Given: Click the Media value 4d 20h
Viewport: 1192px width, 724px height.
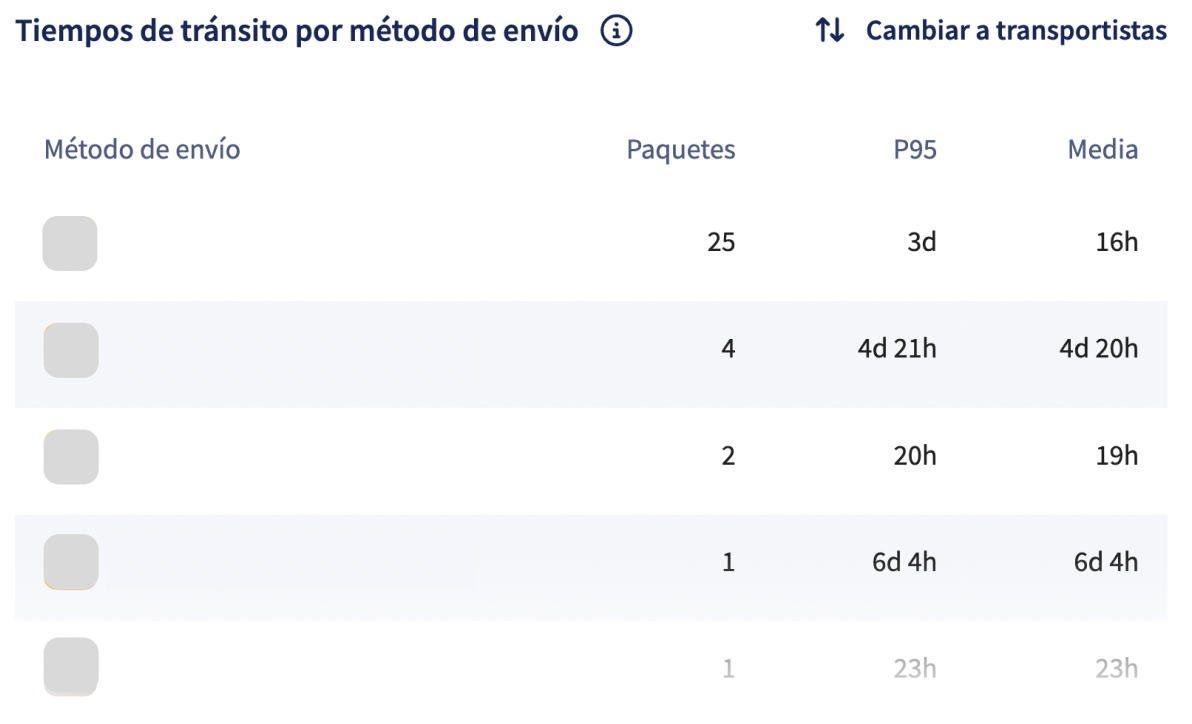Looking at the screenshot, I should (1098, 348).
